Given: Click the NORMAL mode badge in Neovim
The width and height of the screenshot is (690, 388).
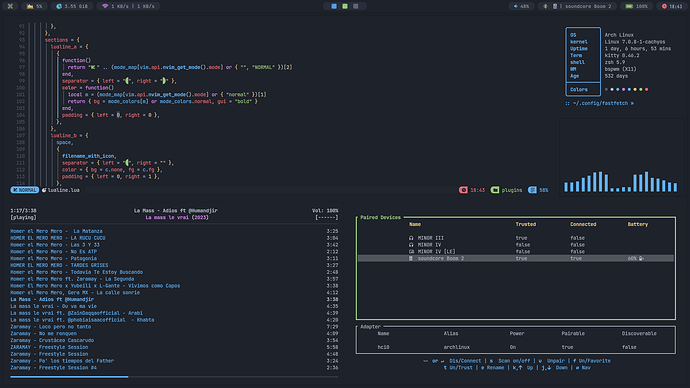Looking at the screenshot, I should [25, 190].
